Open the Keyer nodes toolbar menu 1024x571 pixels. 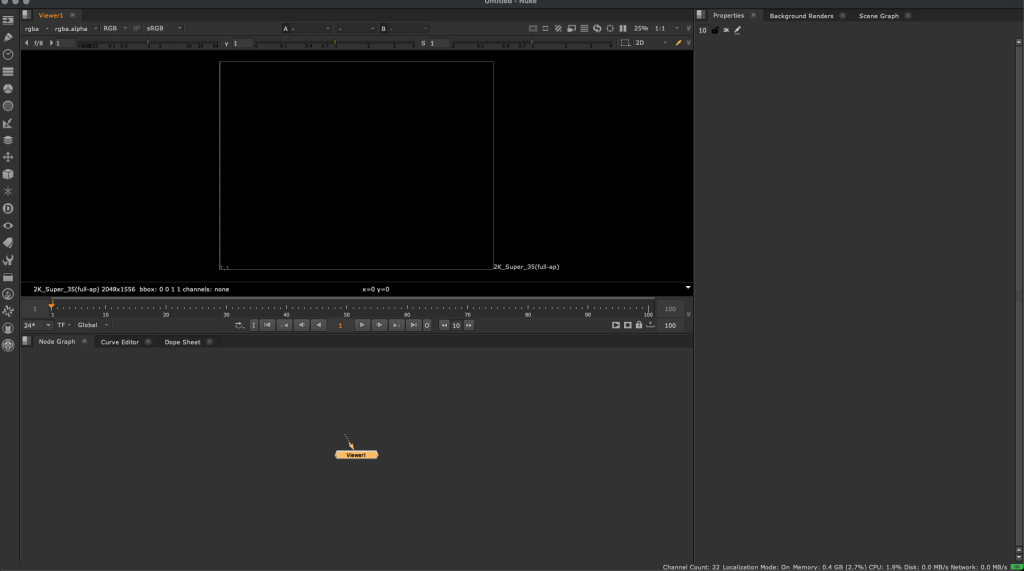8,123
